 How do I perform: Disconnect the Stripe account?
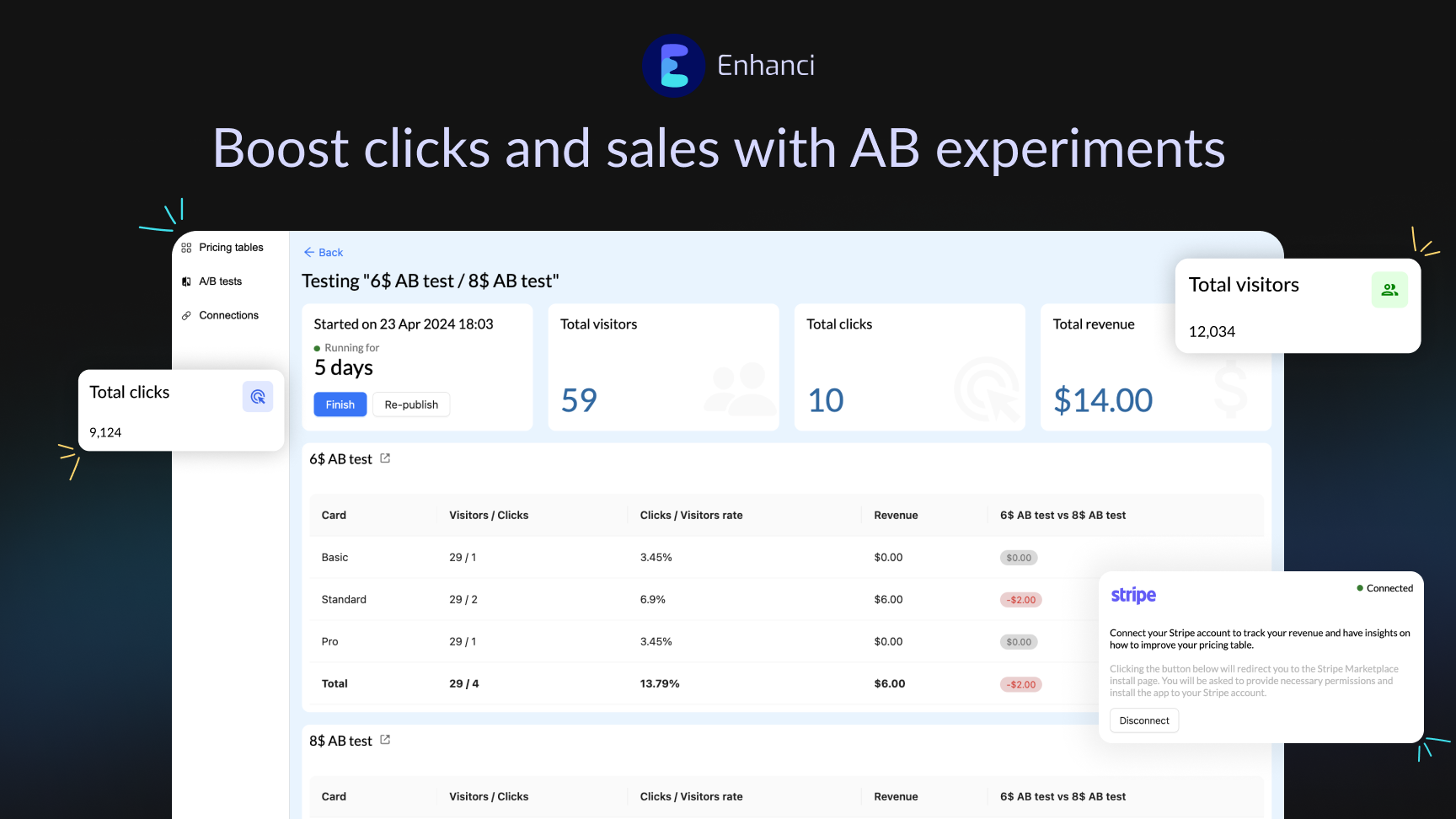click(x=1144, y=720)
